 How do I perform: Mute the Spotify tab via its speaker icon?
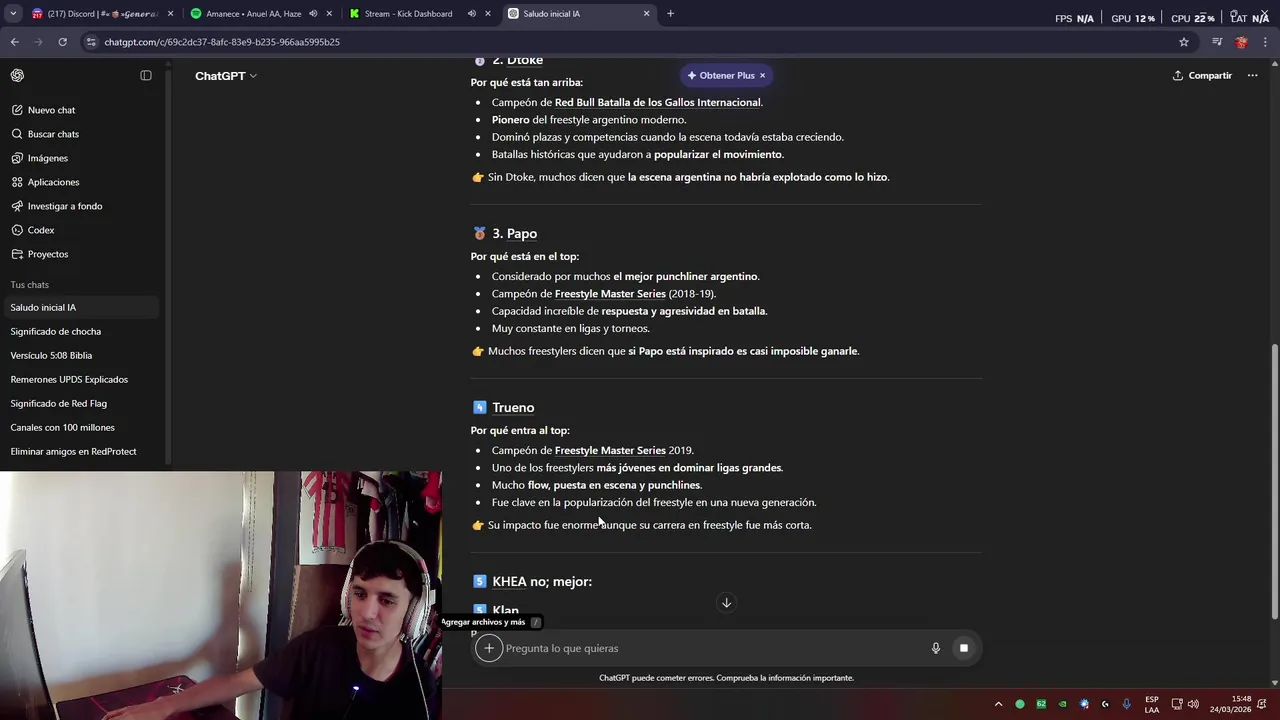[x=313, y=14]
